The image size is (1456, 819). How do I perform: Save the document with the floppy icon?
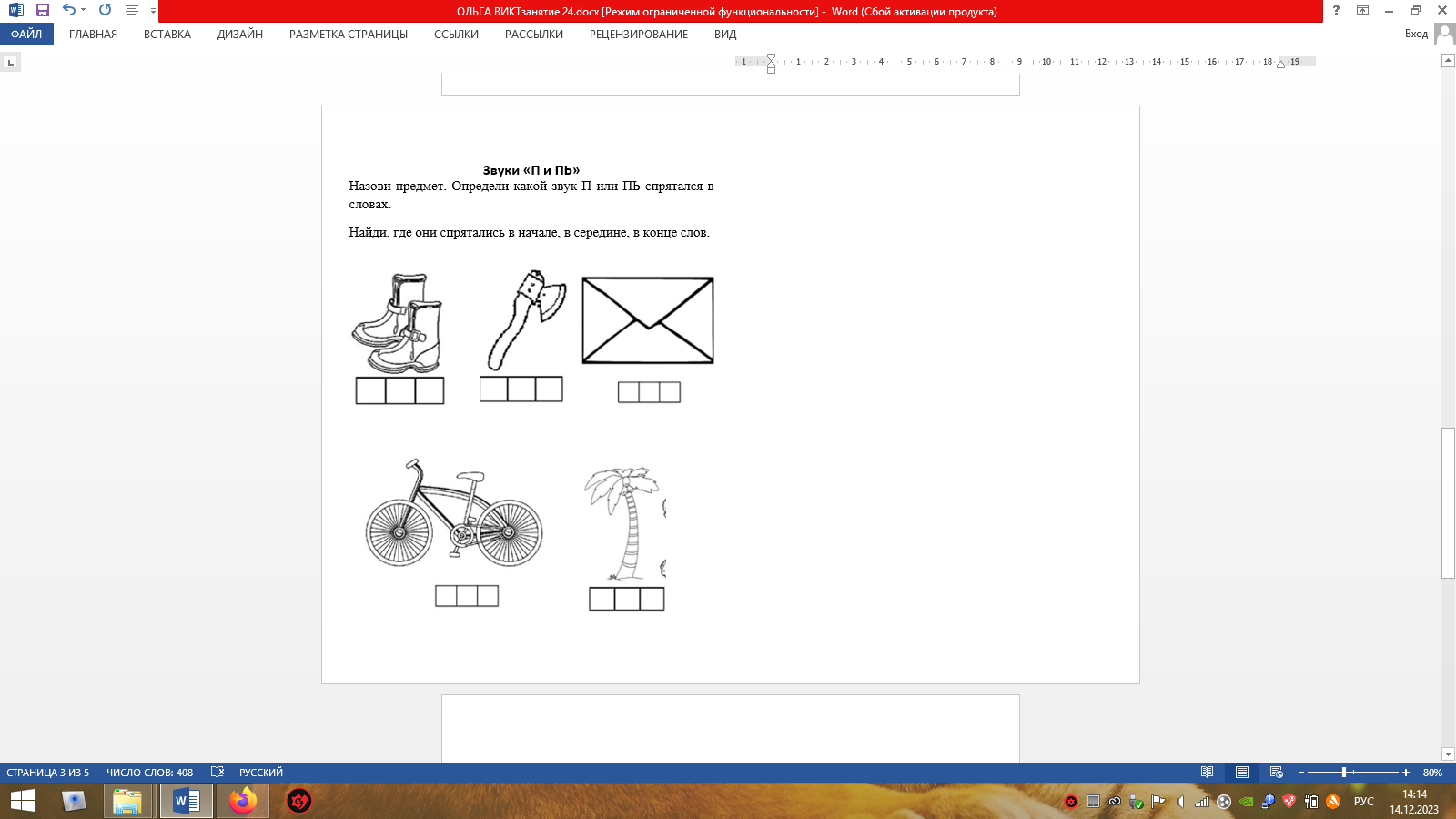point(42,10)
